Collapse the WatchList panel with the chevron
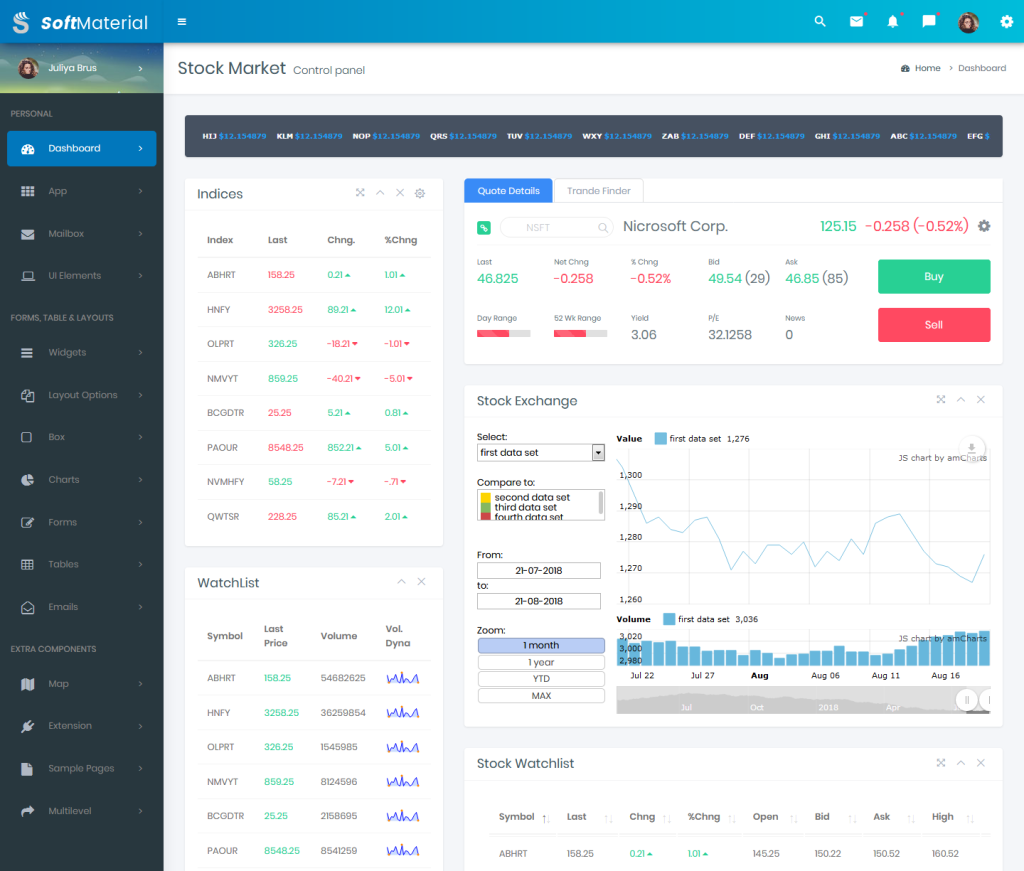 [x=401, y=581]
